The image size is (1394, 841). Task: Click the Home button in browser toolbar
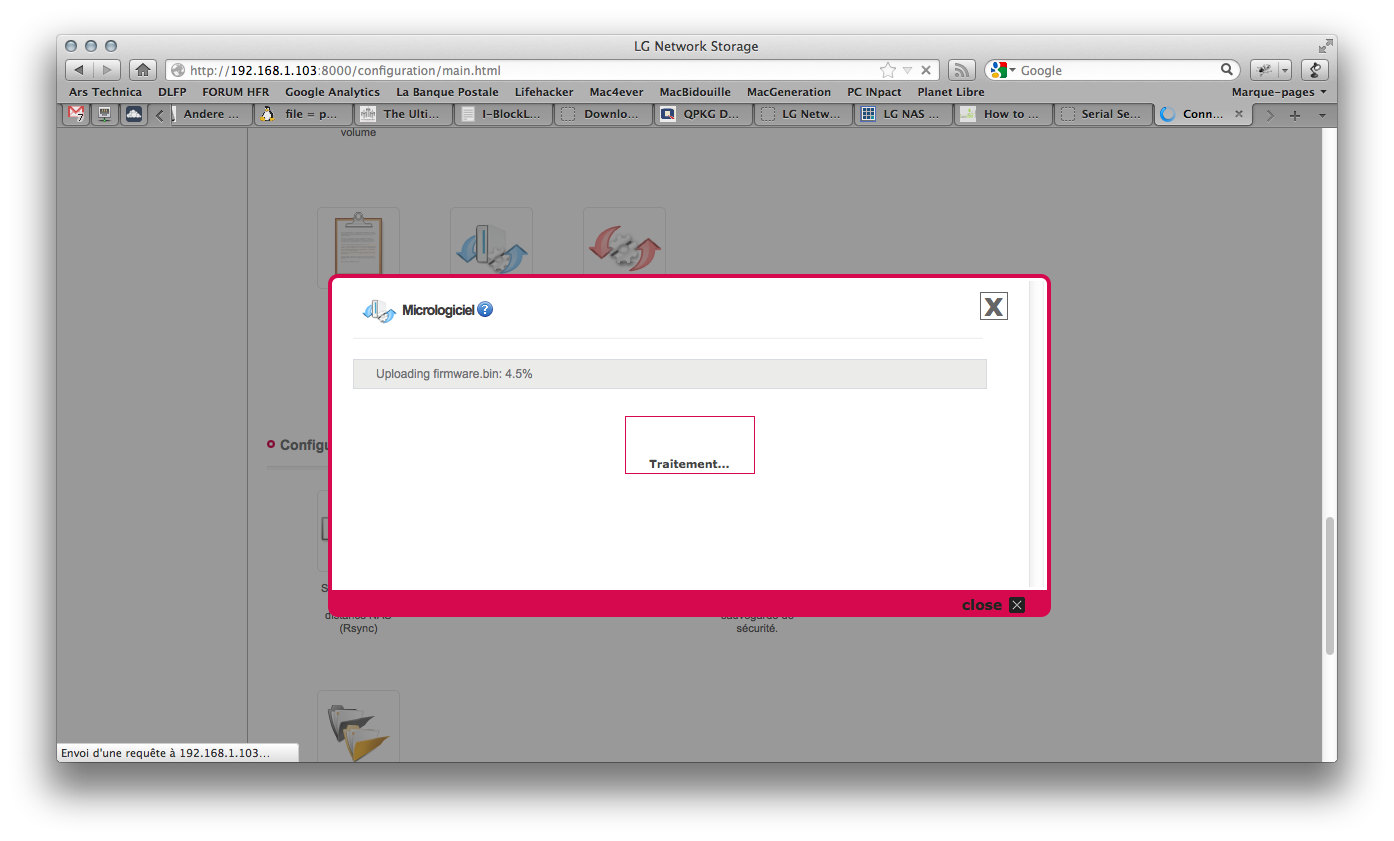143,70
